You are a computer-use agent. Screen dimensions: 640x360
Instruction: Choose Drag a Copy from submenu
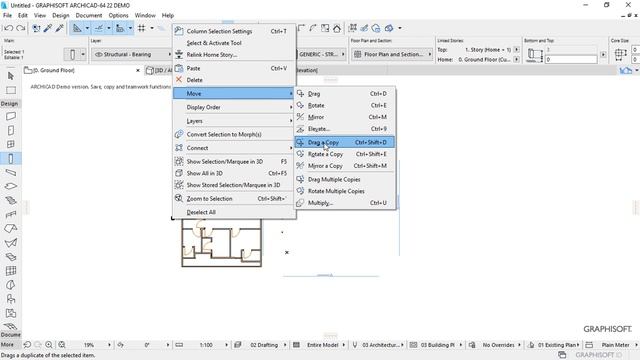click(x=344, y=142)
